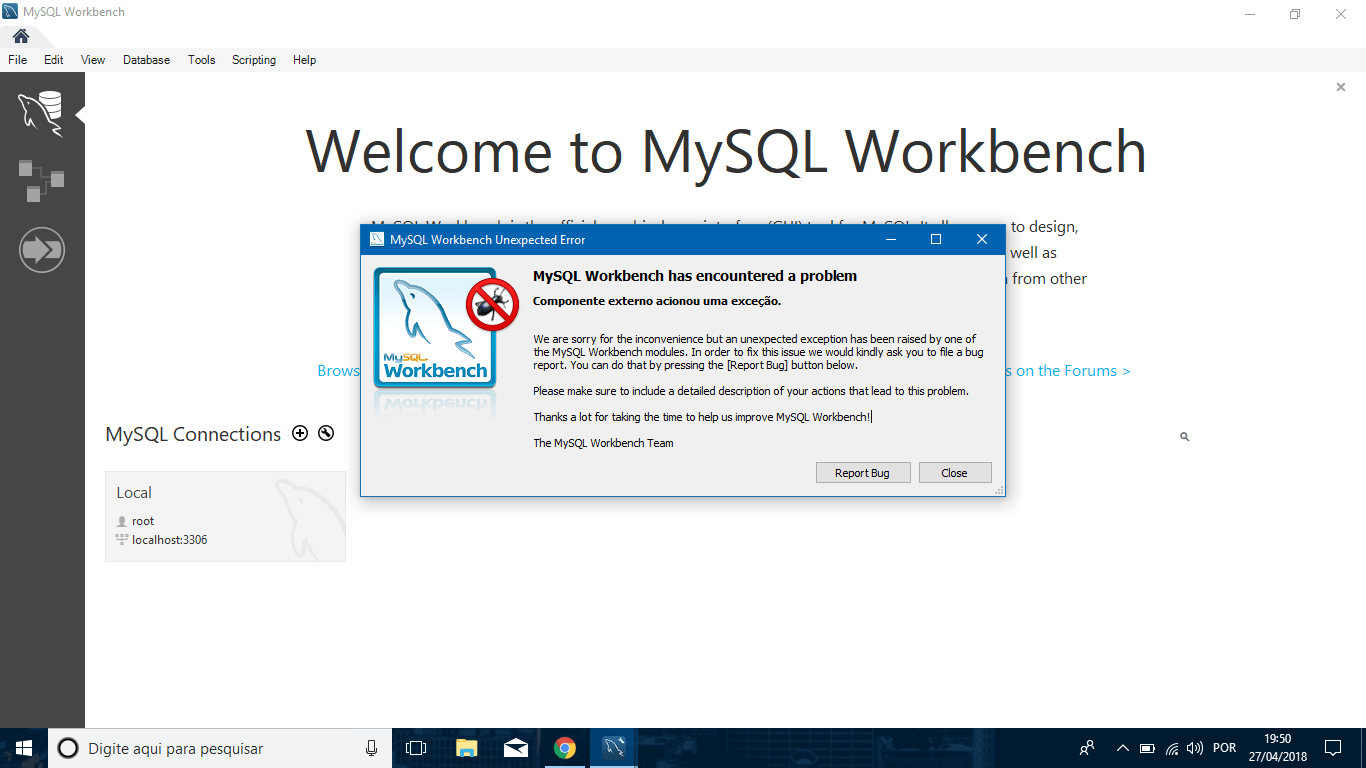Screen dimensions: 1366x768
Task: Open the Action Center notifications icon
Action: coord(1333,748)
